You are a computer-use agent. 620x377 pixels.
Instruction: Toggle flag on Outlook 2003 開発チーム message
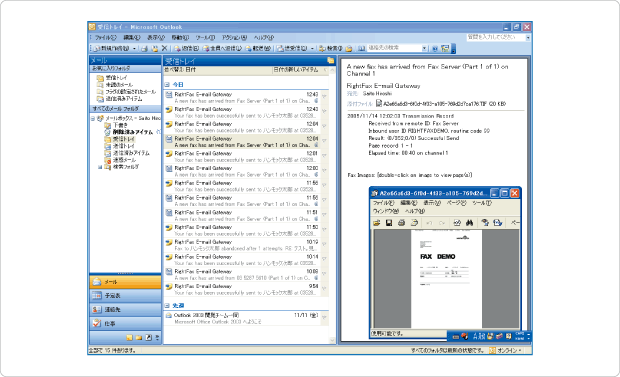click(x=324, y=317)
